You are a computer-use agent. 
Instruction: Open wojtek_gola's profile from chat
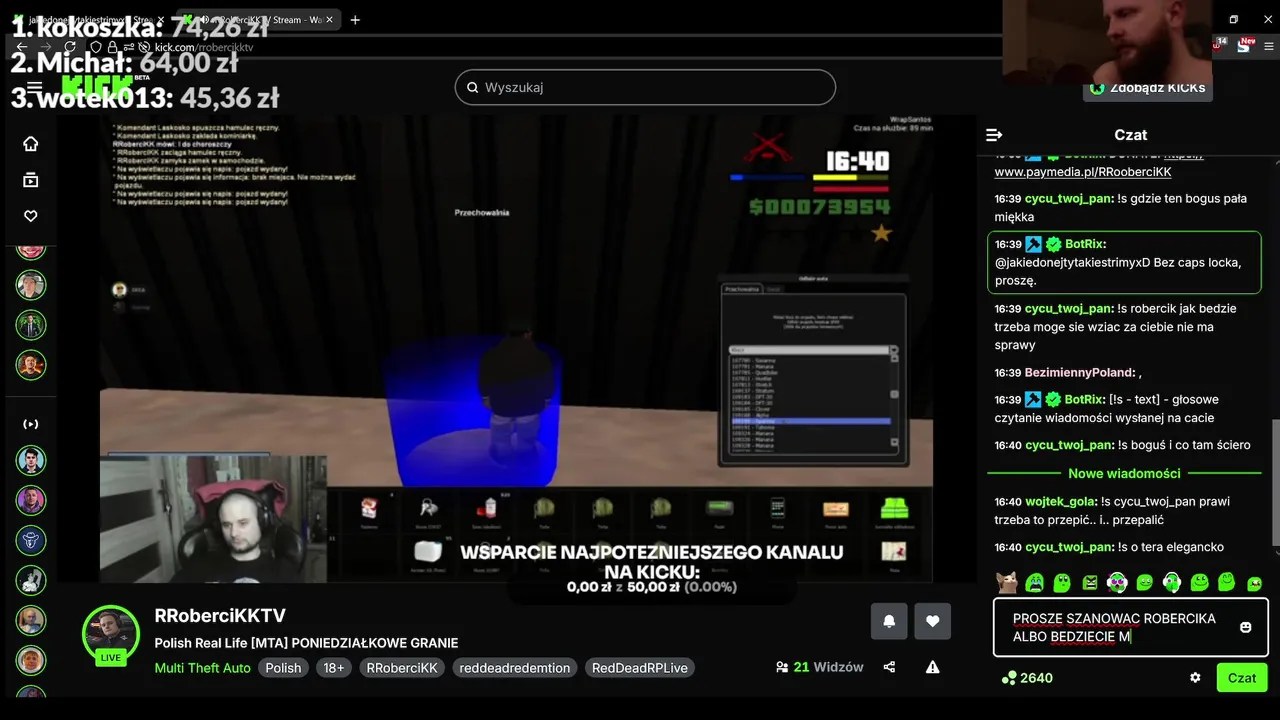click(x=1058, y=501)
